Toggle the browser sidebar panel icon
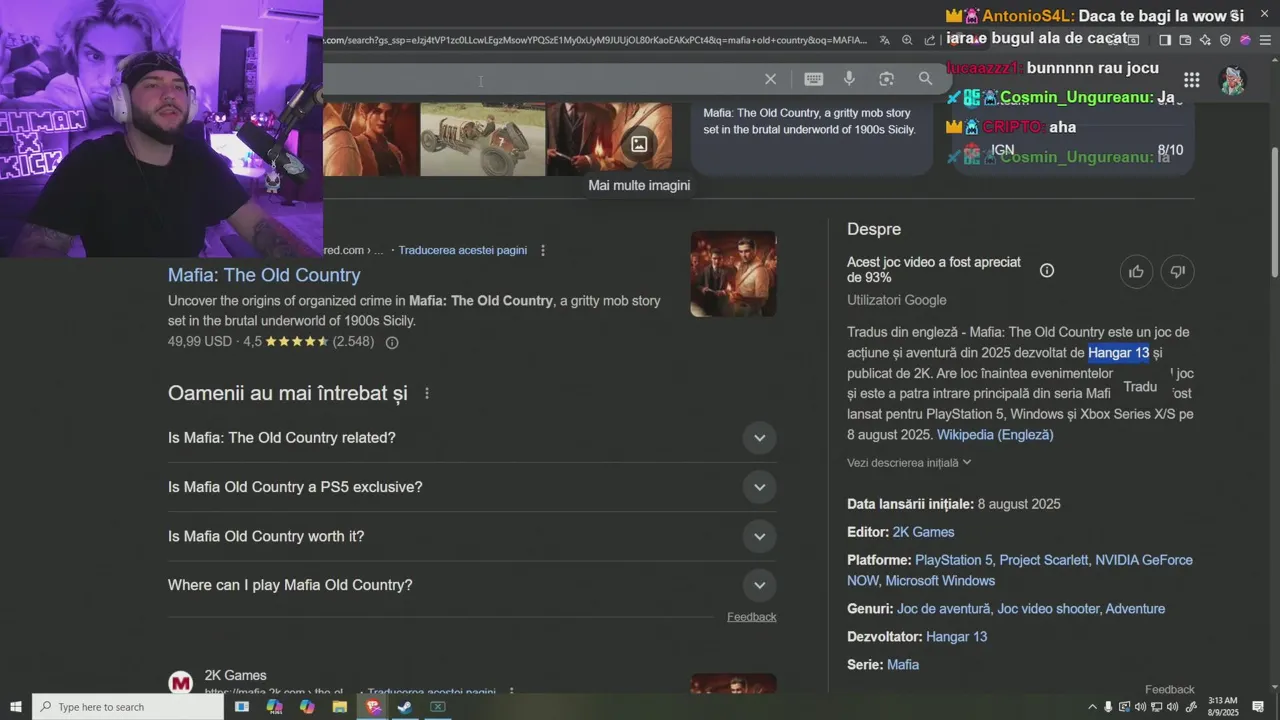Screen dimensions: 1280x720 pyautogui.click(x=1164, y=40)
